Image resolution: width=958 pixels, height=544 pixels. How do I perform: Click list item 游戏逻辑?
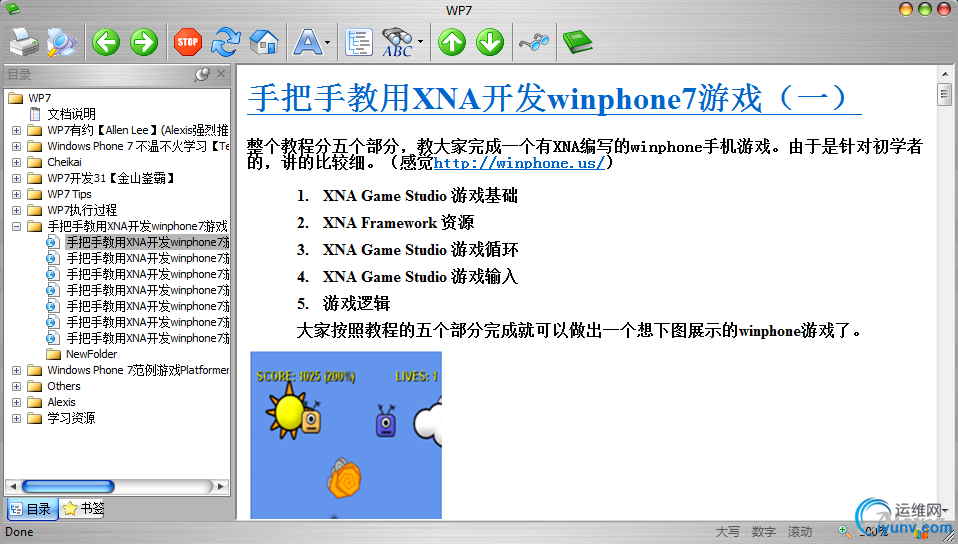(356, 303)
